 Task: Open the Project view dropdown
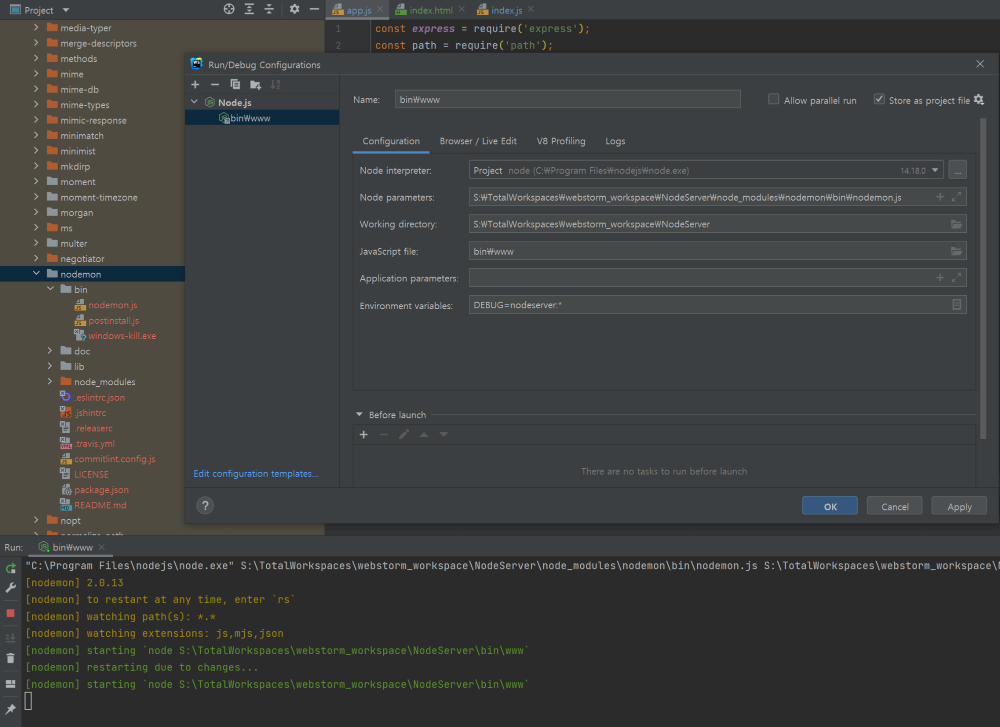[x=66, y=10]
